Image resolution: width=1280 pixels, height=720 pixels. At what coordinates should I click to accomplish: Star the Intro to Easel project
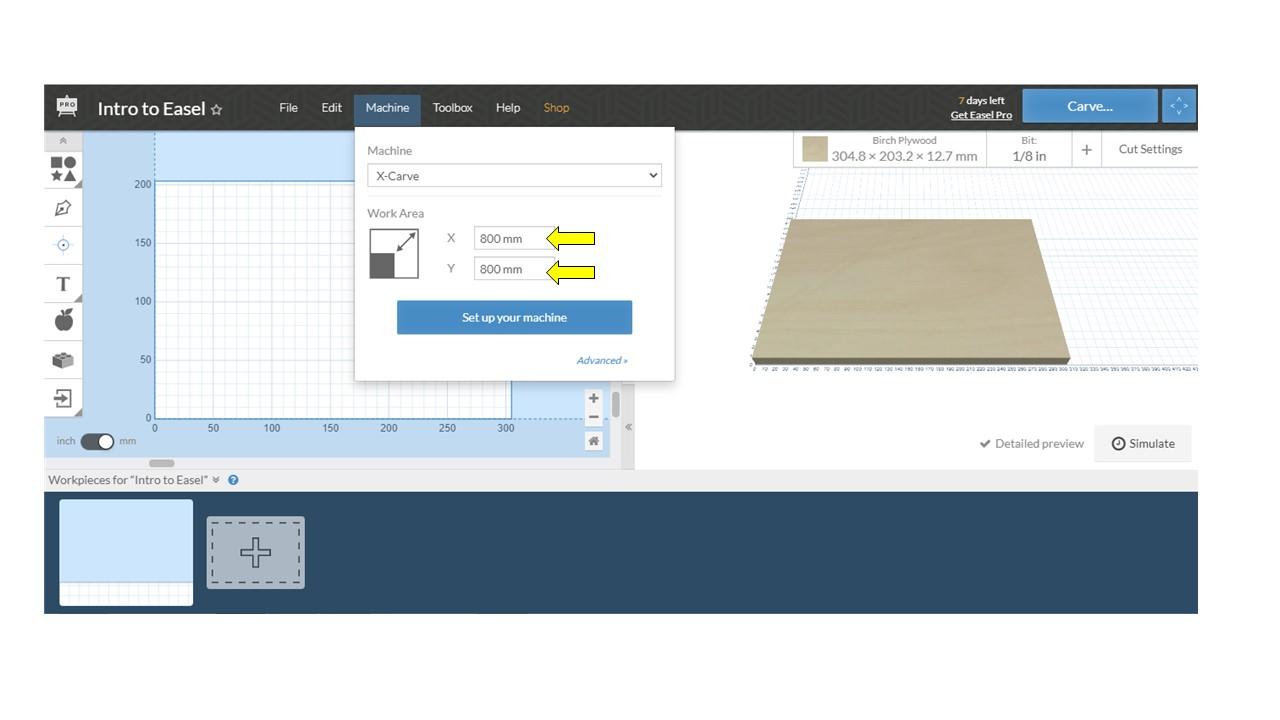pyautogui.click(x=216, y=110)
